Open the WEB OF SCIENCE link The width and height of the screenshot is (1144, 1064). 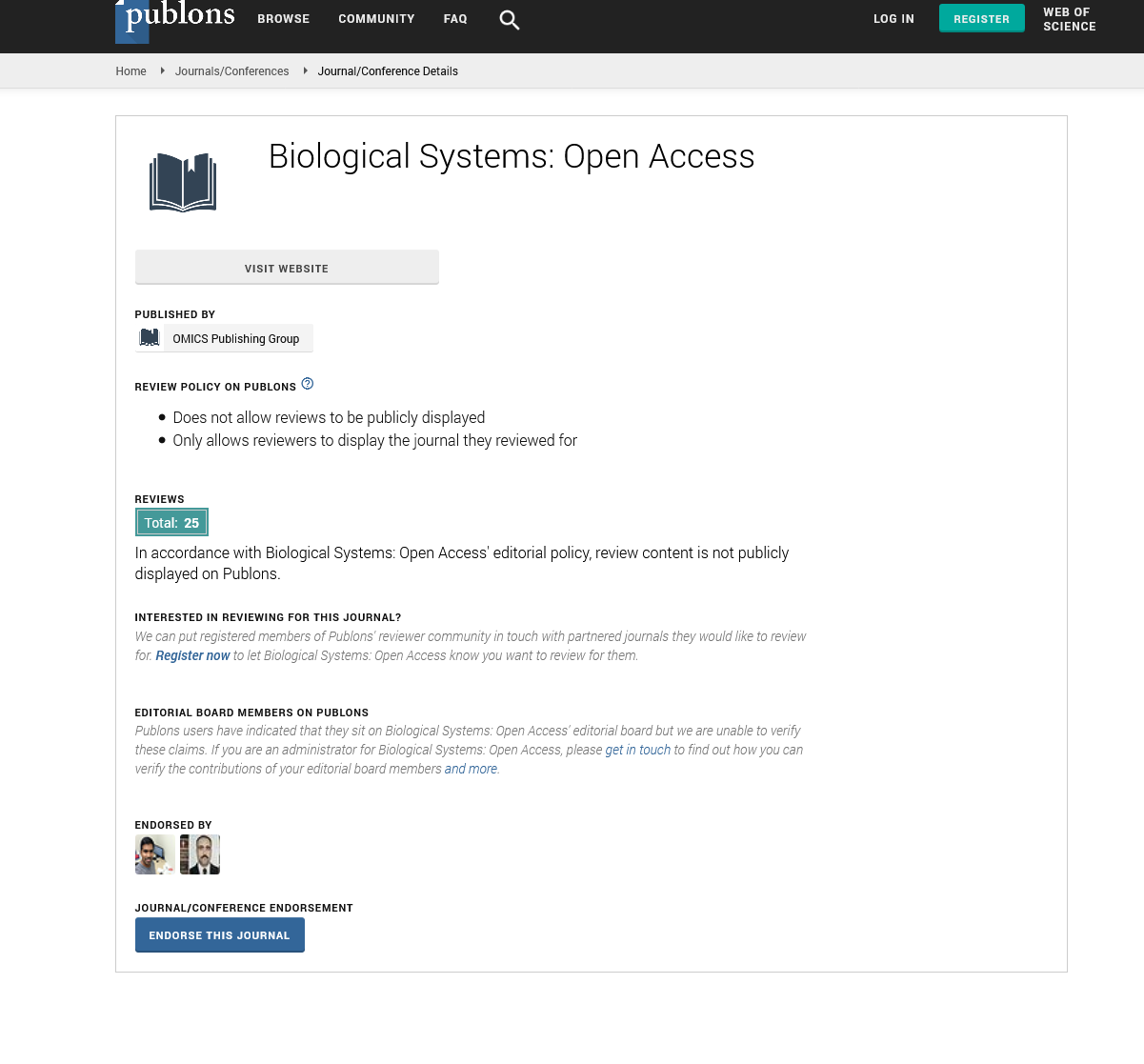1070,19
